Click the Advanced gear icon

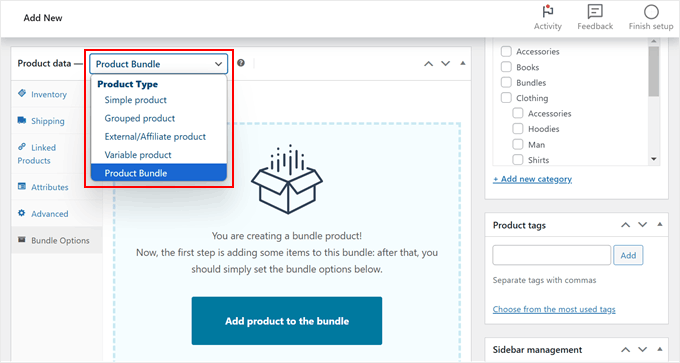pos(22,213)
